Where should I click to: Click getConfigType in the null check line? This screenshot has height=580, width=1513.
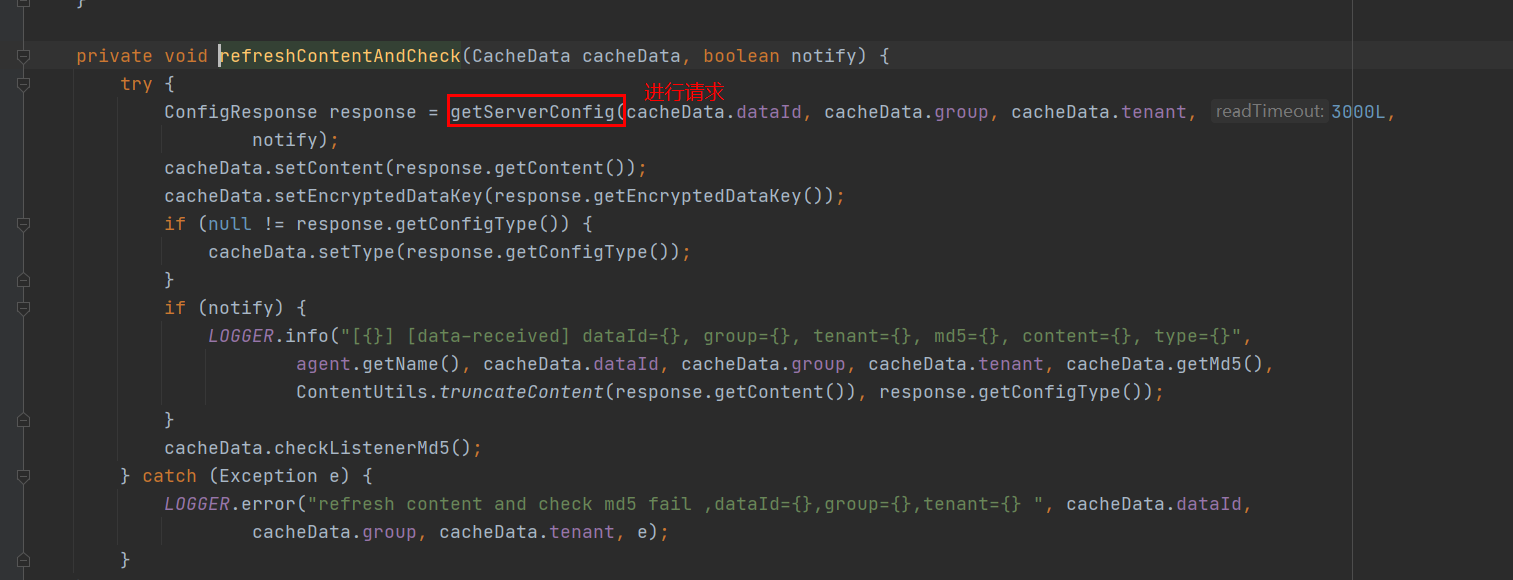(x=466, y=224)
